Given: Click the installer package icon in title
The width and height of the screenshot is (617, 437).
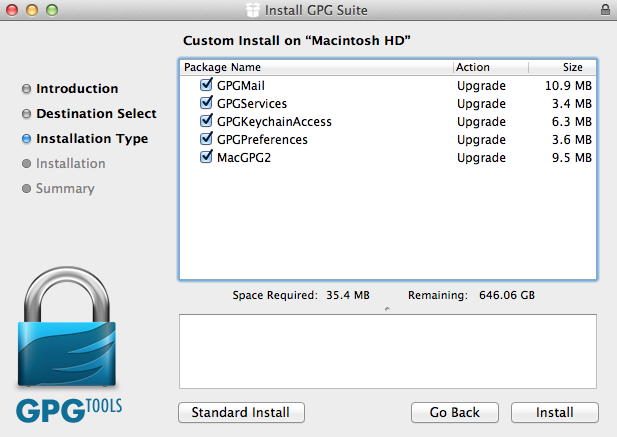Looking at the screenshot, I should [255, 10].
